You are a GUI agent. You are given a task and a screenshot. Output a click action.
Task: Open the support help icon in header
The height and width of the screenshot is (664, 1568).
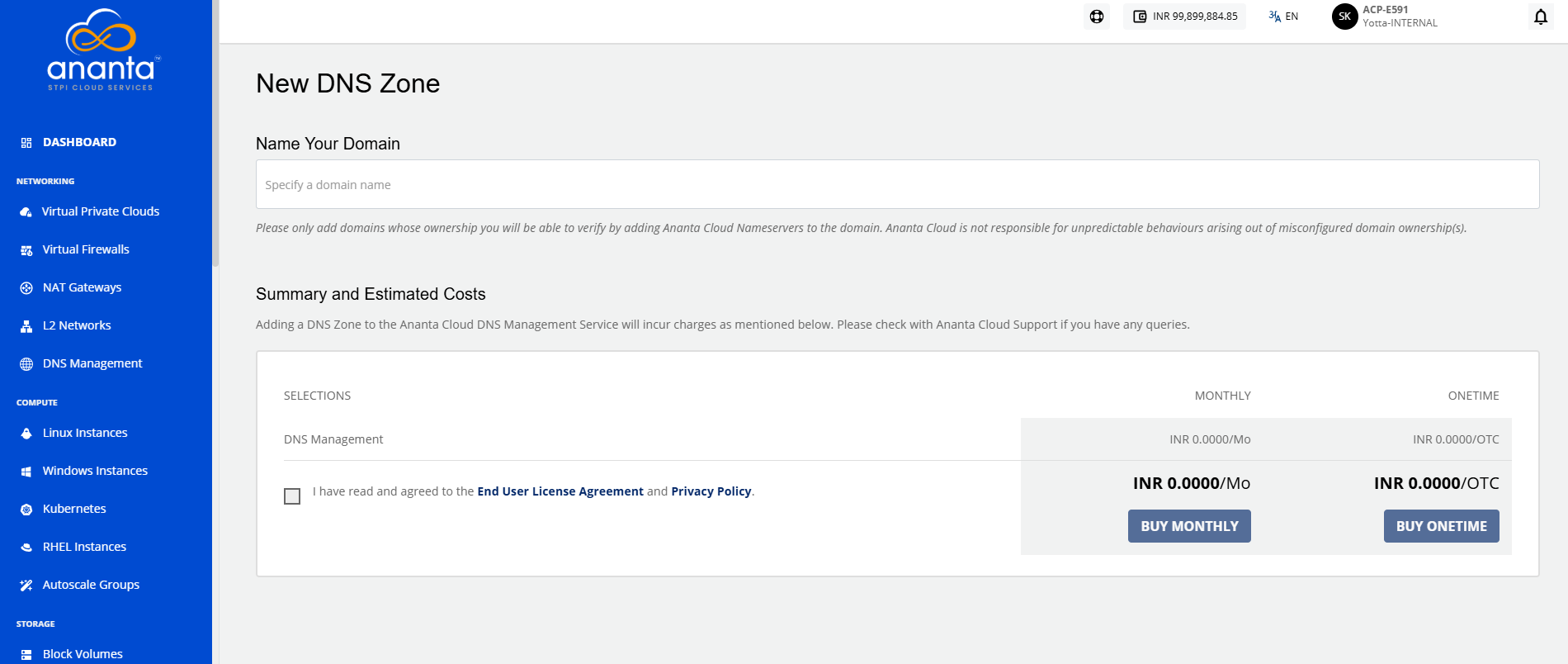click(x=1097, y=17)
